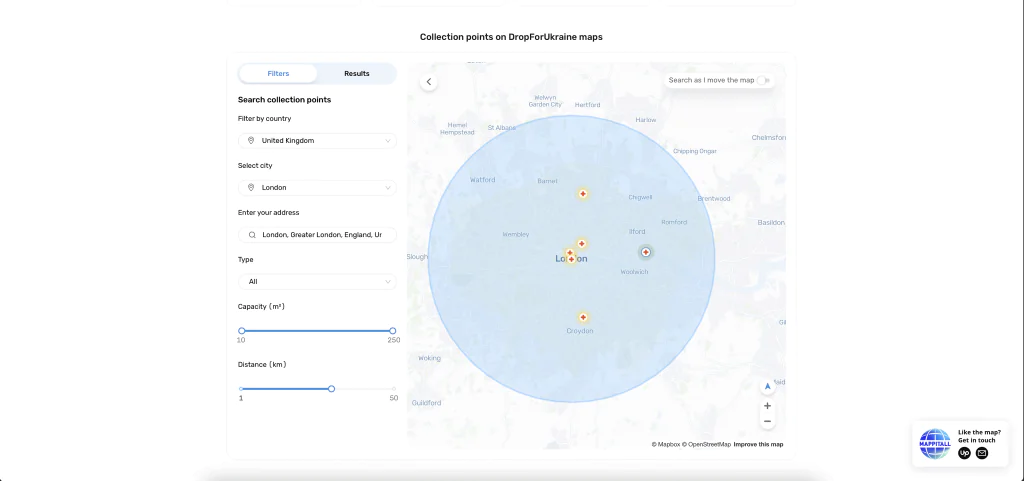Click the location pin icon in country field
Screen dimensions: 1024x481
pyautogui.click(x=251, y=140)
